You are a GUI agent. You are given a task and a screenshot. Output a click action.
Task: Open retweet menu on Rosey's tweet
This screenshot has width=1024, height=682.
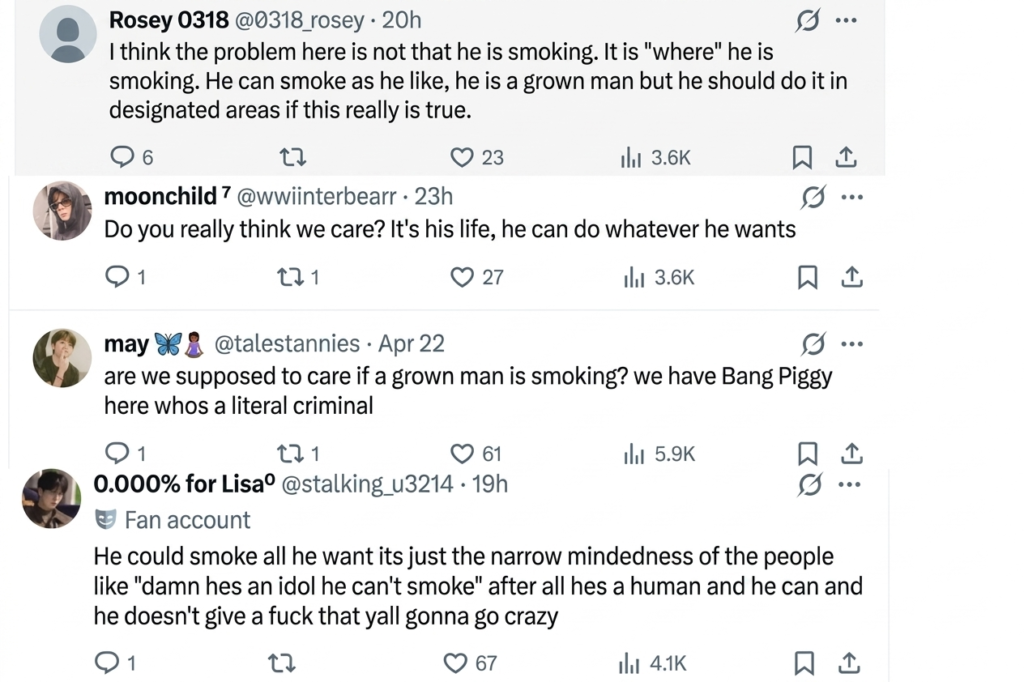coord(291,156)
